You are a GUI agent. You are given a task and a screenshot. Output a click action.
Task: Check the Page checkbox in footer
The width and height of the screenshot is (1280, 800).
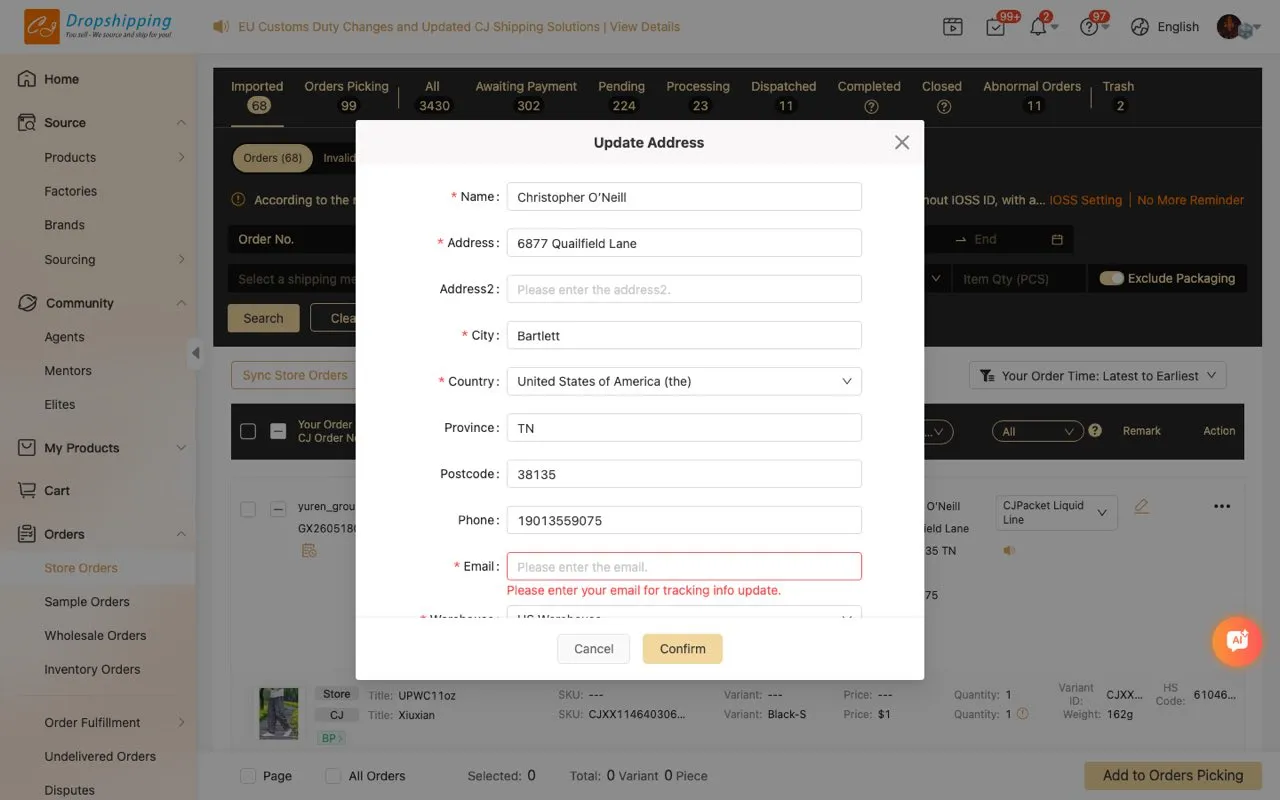tap(248, 776)
